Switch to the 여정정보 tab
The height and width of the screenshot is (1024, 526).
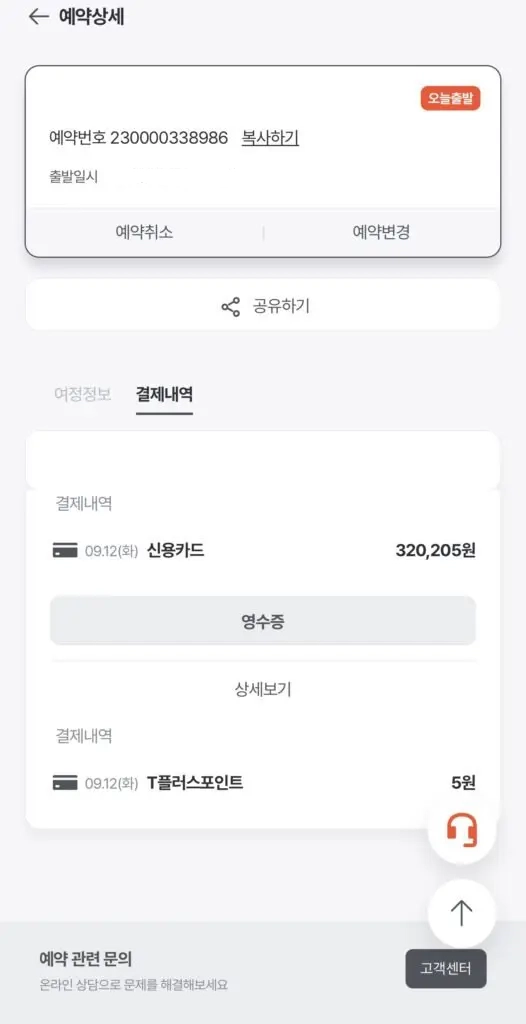click(x=82, y=394)
